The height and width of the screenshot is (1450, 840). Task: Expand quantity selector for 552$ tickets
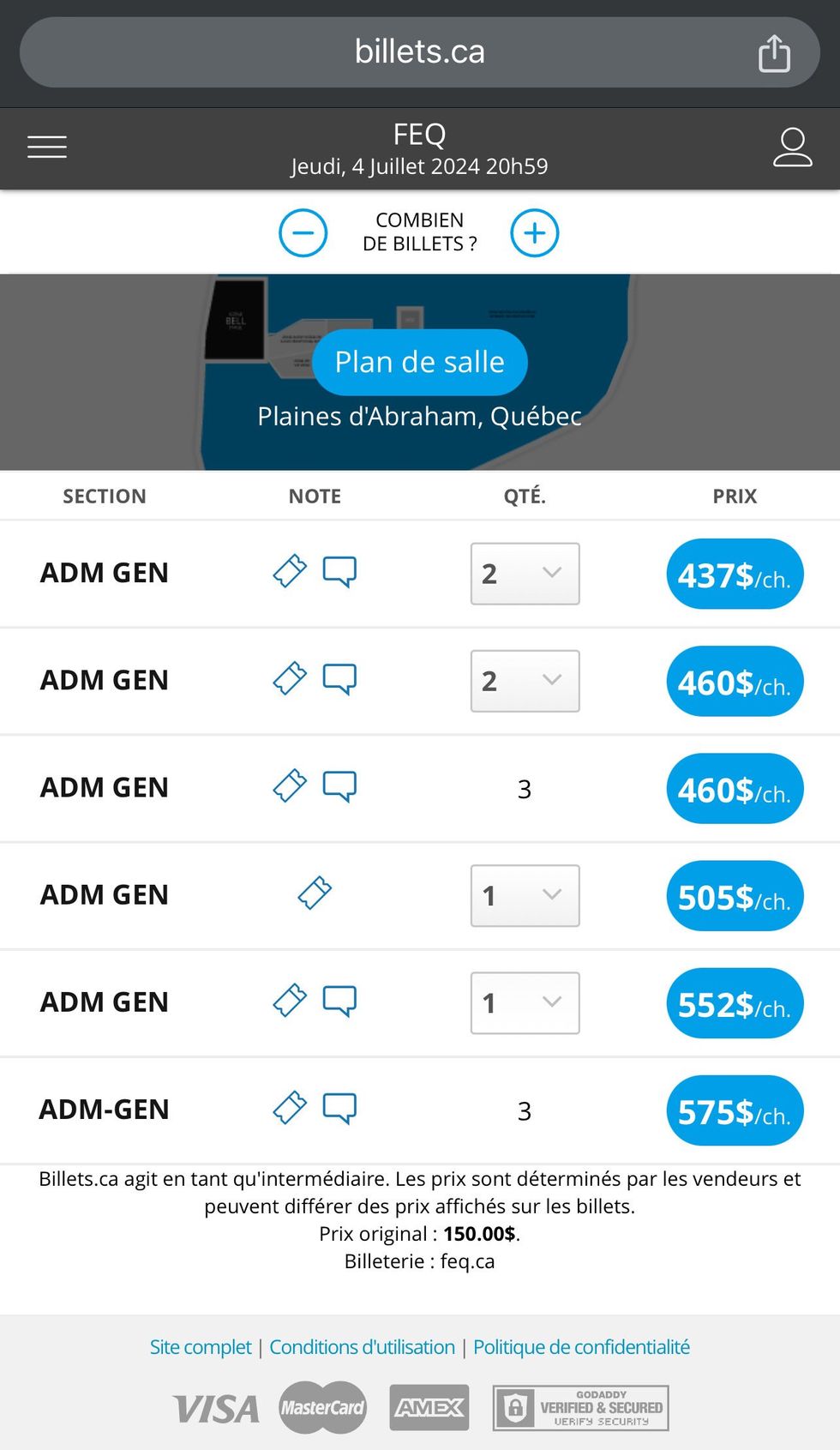click(525, 1002)
